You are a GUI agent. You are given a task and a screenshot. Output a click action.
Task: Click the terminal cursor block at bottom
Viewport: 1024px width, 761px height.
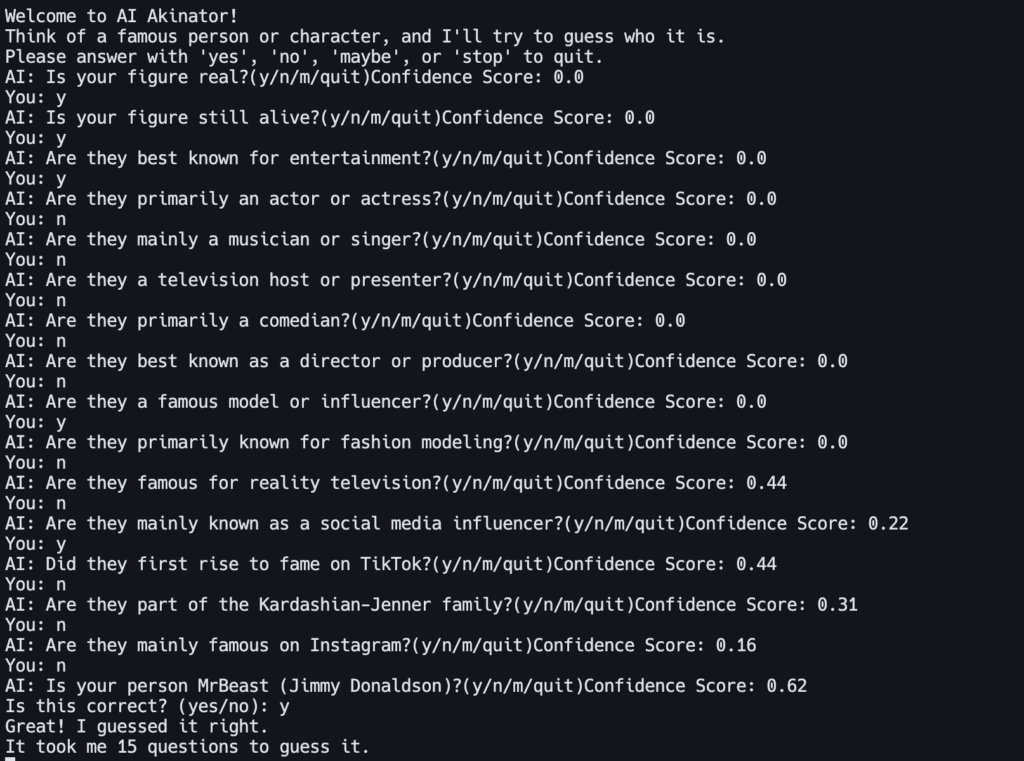click(10, 759)
